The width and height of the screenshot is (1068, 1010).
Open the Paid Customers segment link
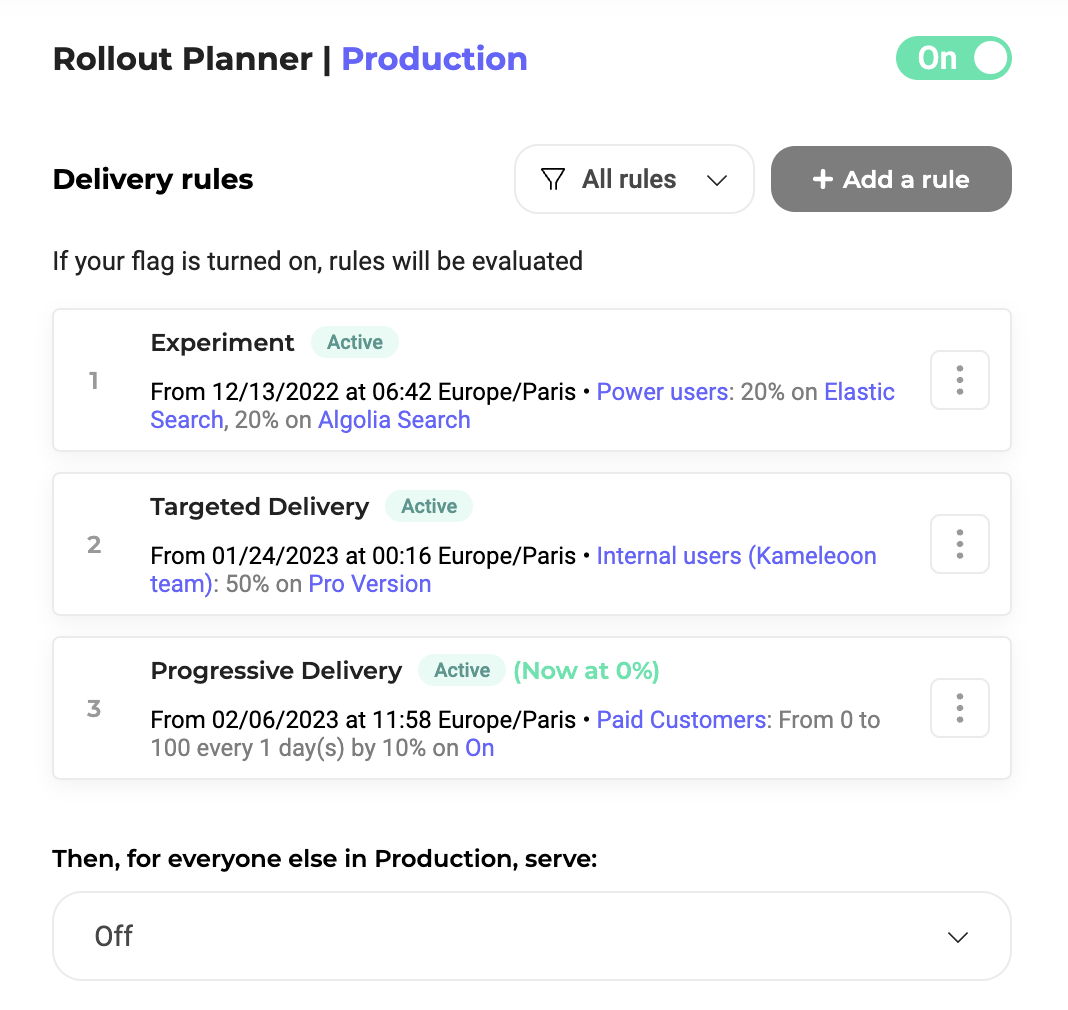(x=681, y=720)
